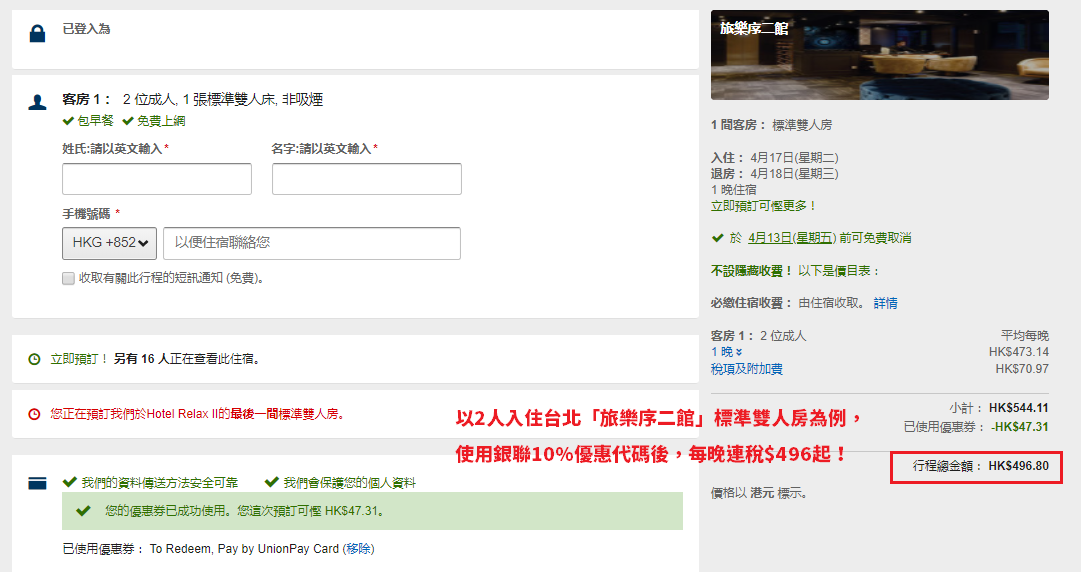Viewport: 1081px width, 572px height.
Task: Click the 旅樂序二館 hotel photo thumbnail
Action: pos(880,54)
